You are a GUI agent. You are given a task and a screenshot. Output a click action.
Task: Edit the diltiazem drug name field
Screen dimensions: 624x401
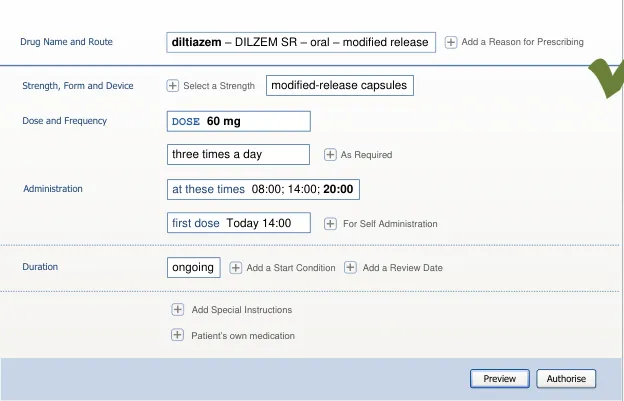[300, 42]
